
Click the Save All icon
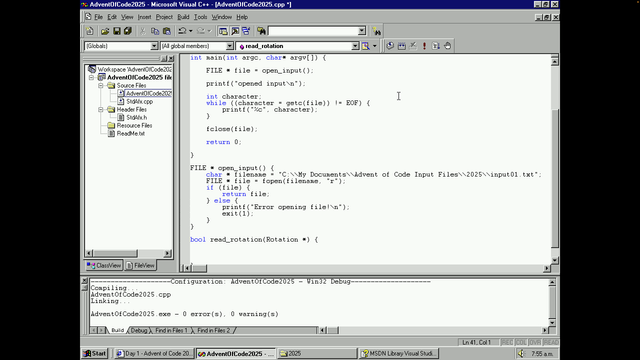coord(128,31)
